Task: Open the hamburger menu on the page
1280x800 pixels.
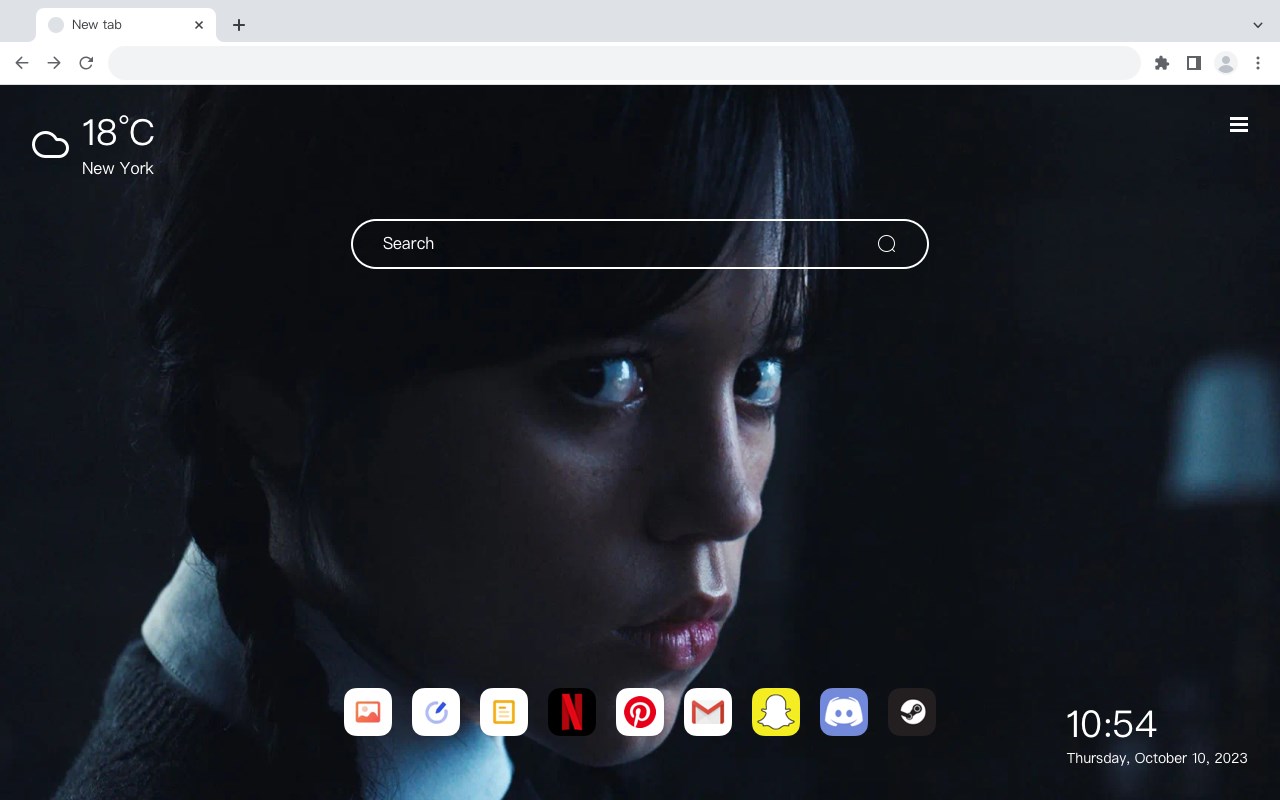Action: pyautogui.click(x=1239, y=124)
